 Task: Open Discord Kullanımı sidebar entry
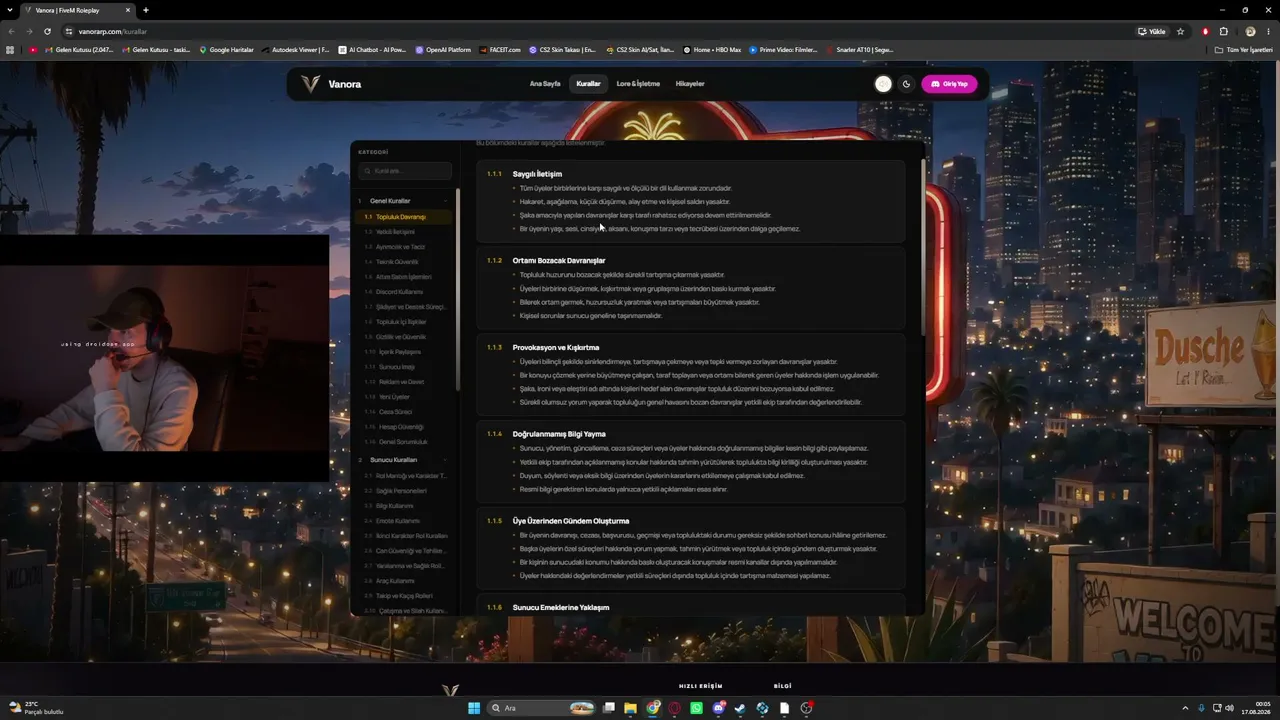click(x=399, y=292)
